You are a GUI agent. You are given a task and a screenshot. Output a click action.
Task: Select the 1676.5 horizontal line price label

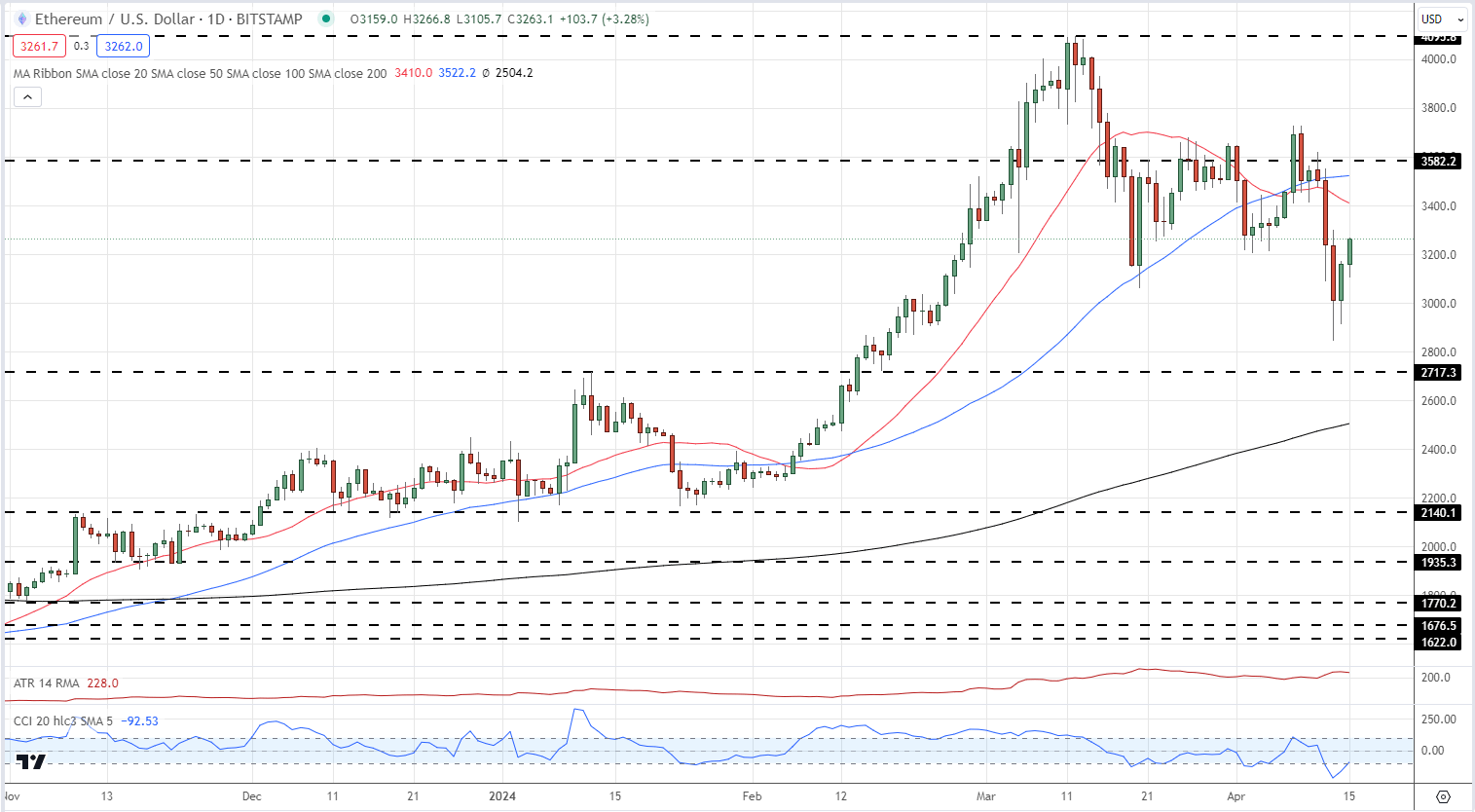[x=1439, y=625]
